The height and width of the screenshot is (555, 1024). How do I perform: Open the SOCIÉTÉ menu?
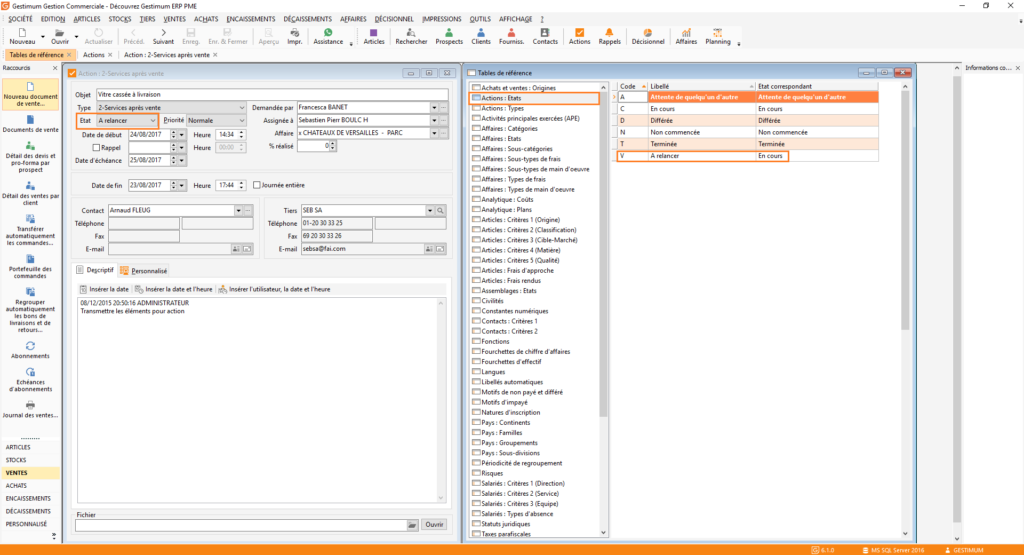tap(20, 19)
